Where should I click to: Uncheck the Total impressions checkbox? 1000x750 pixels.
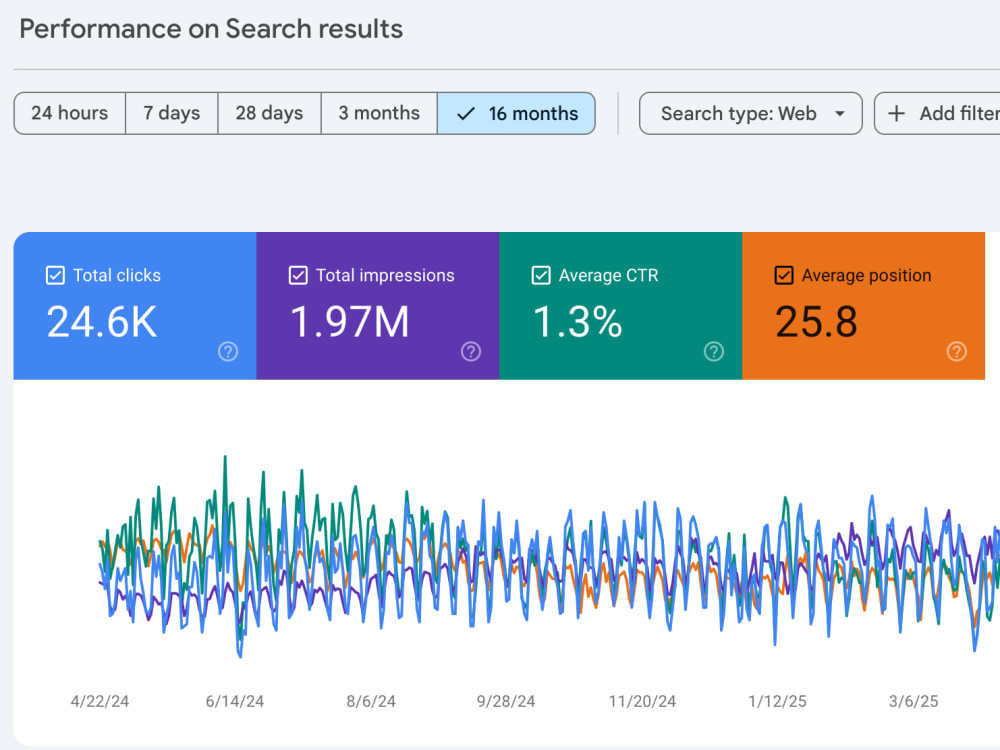(298, 276)
